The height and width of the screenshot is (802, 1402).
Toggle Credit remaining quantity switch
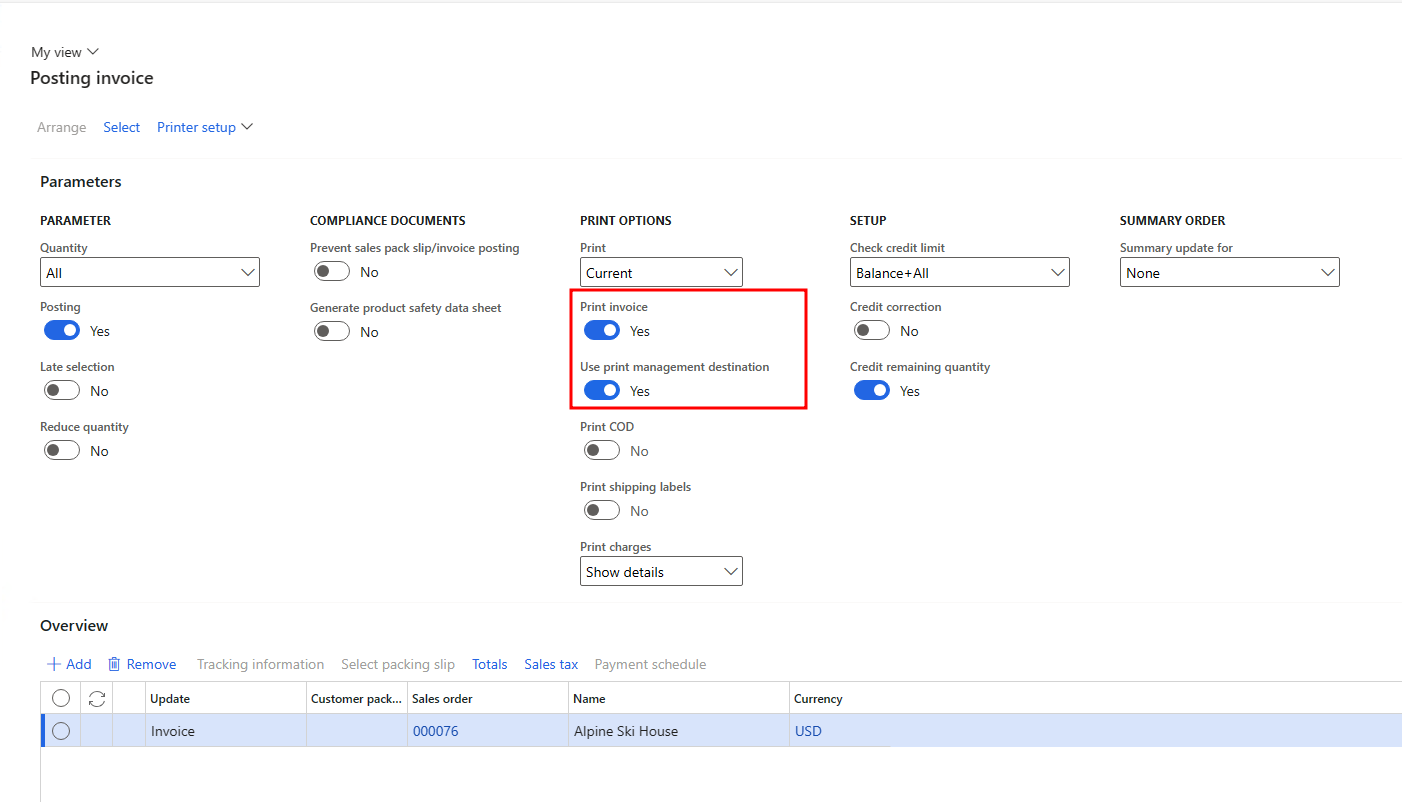tap(872, 391)
